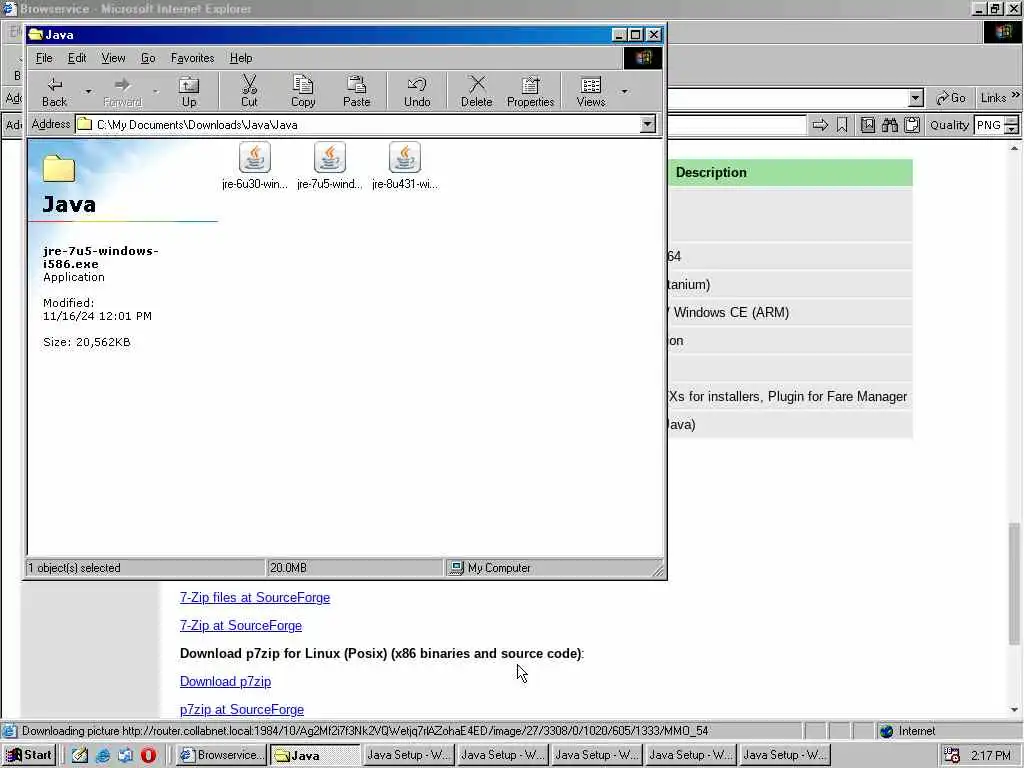Click Browservice bookmarks book icon
The image size is (1024, 768).
pyautogui.click(x=867, y=125)
